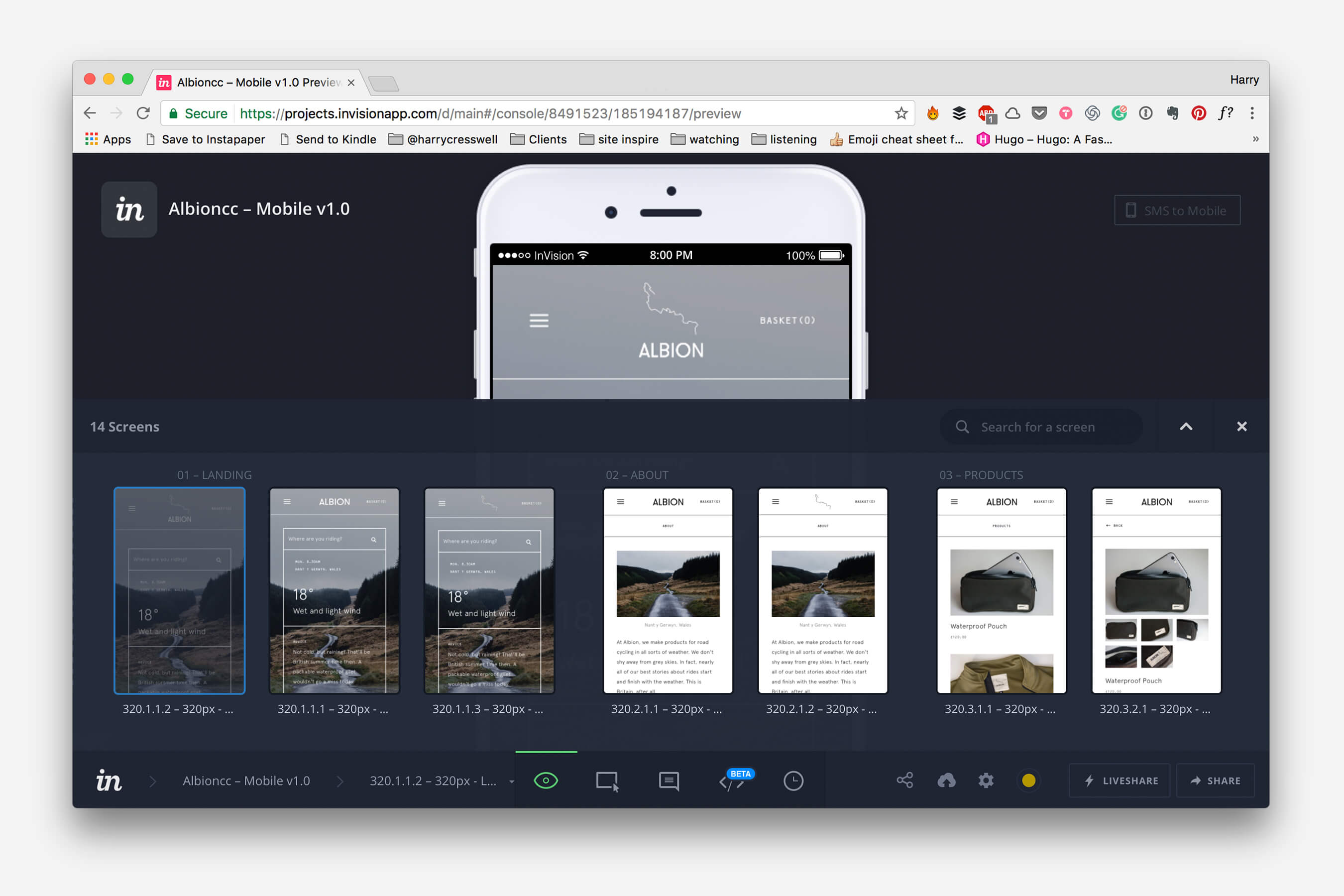Click the Pocket extension icon
1344x896 pixels.
pyautogui.click(x=1039, y=113)
